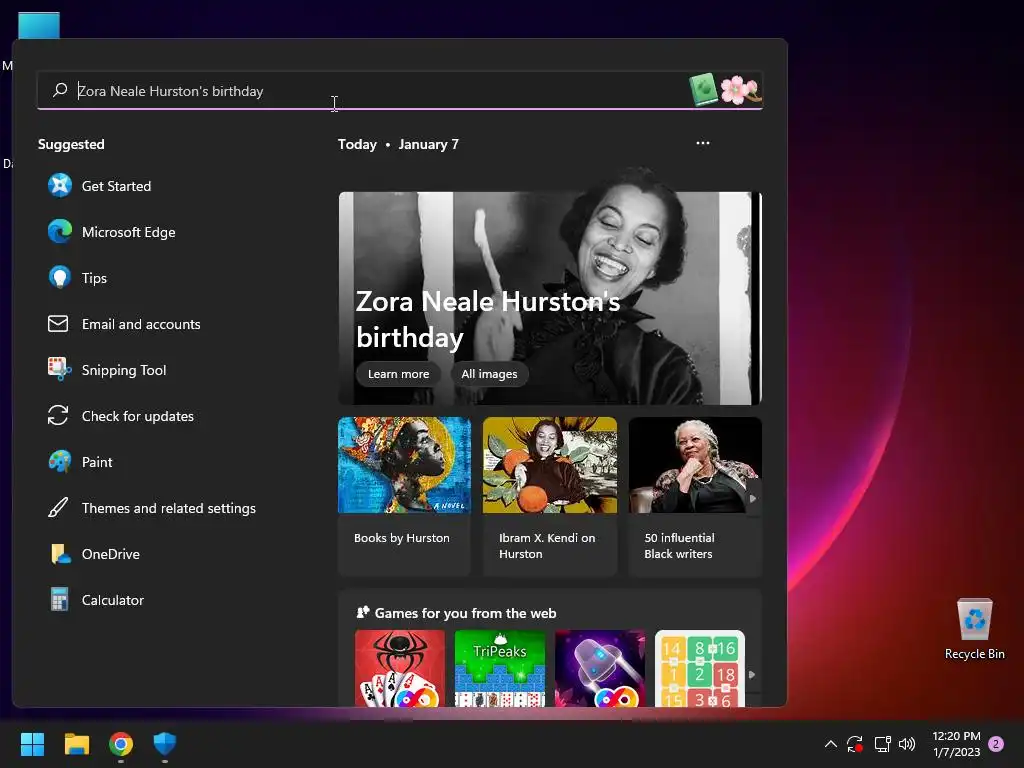The width and height of the screenshot is (1024, 768).
Task: Open the 50 influential Black writers card
Action: pyautogui.click(x=695, y=496)
